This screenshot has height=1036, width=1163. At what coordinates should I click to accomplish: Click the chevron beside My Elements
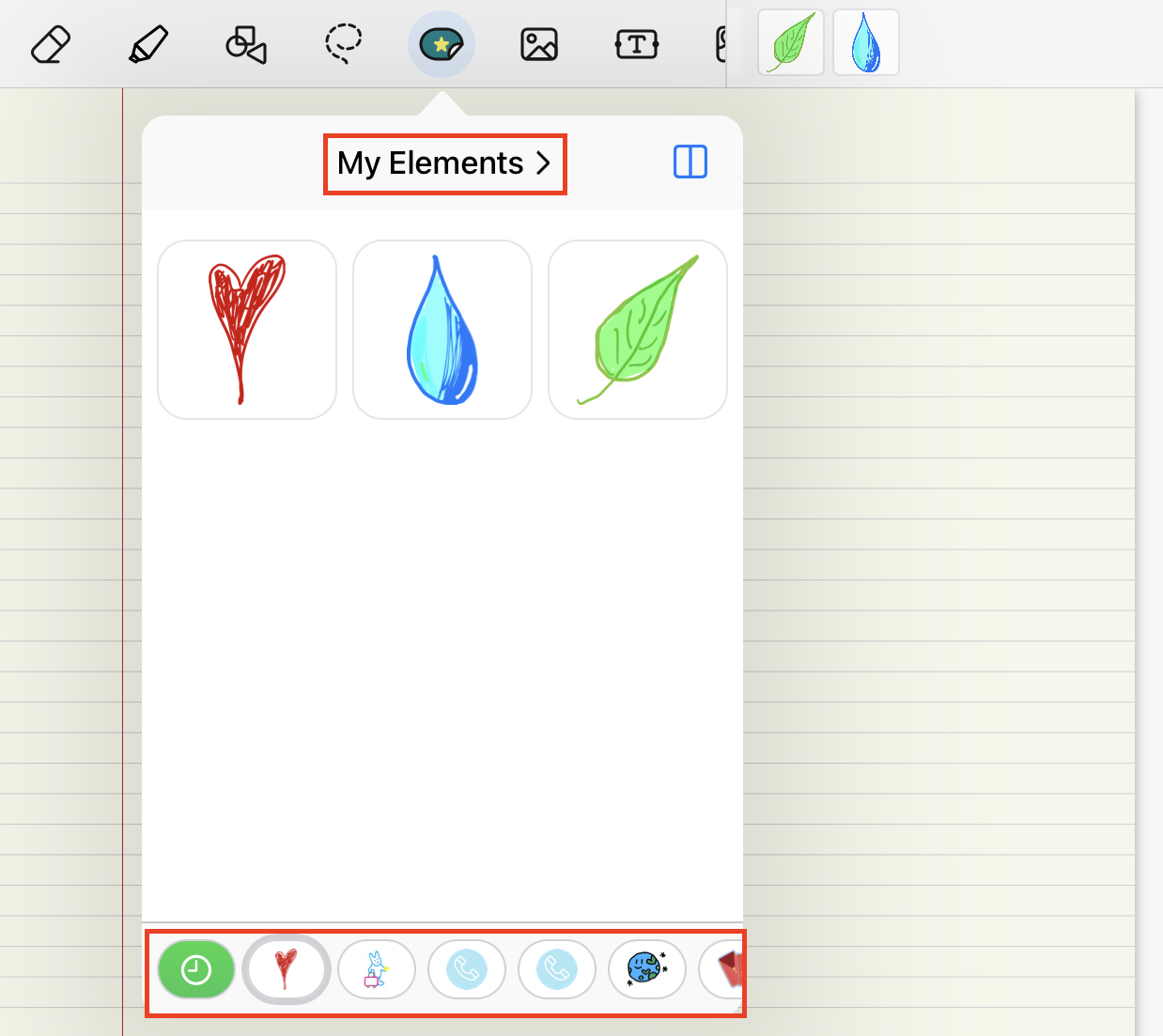[543, 163]
